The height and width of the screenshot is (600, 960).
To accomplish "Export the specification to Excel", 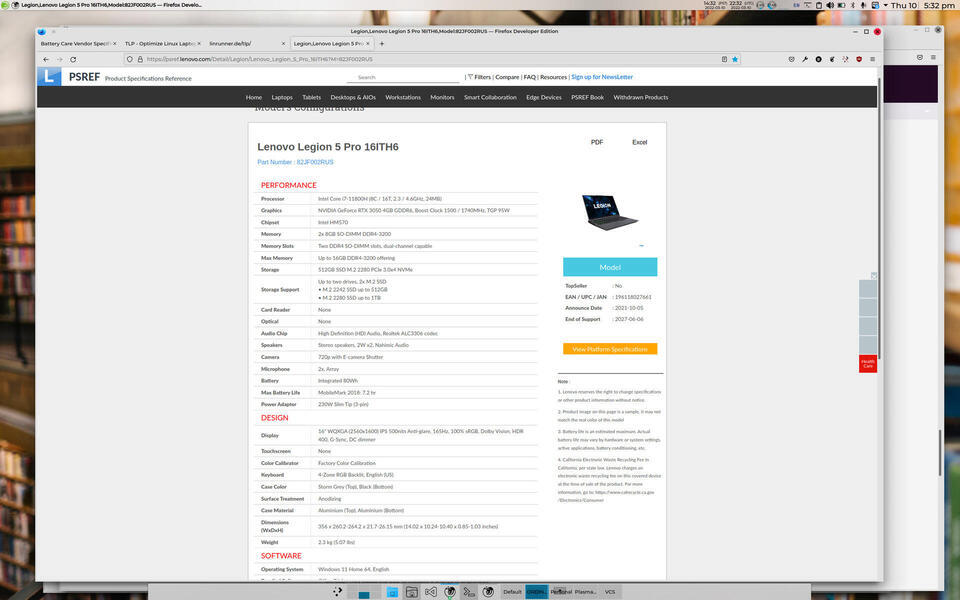I will pos(640,142).
